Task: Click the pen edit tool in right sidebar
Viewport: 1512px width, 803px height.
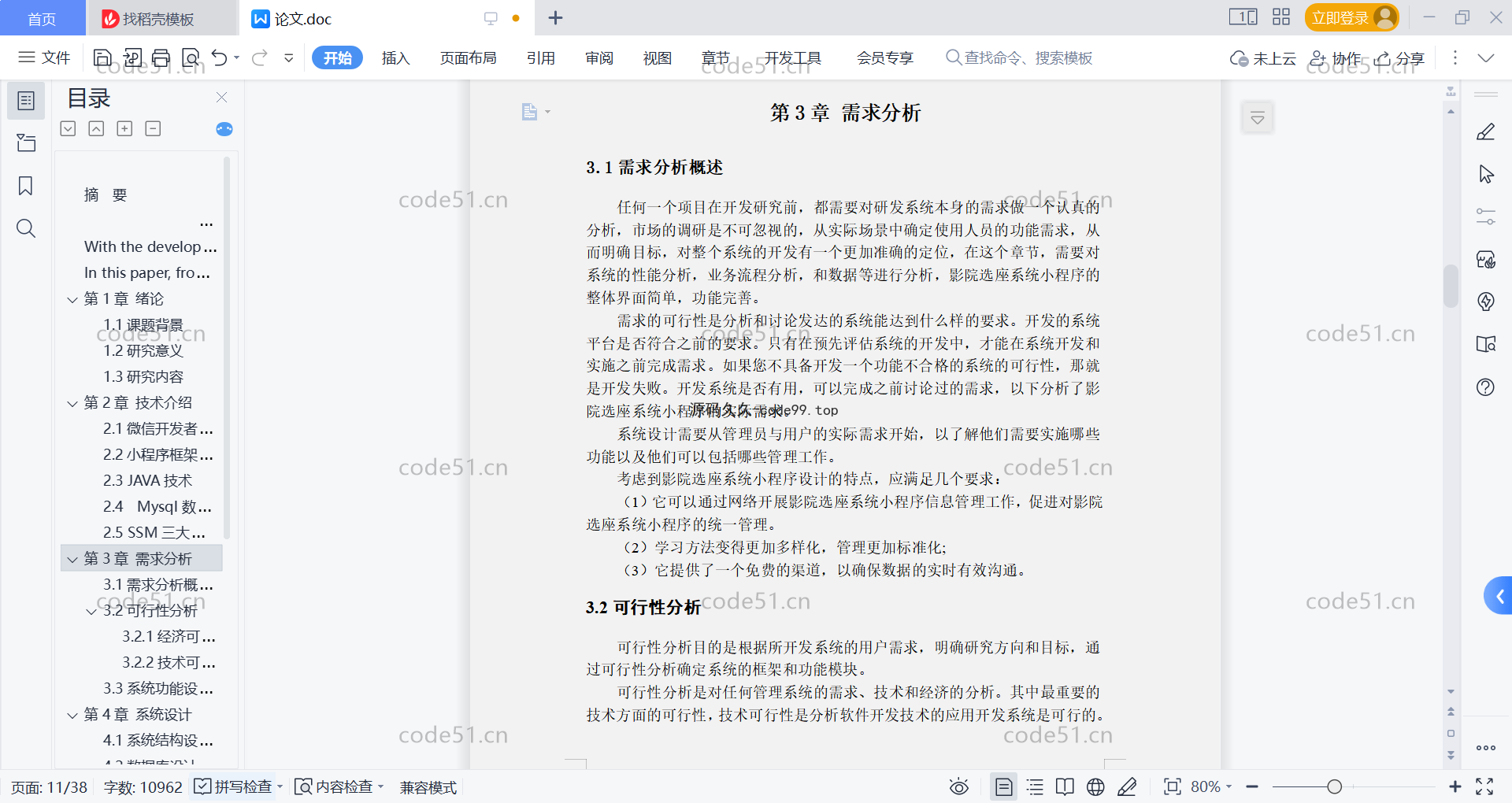Action: pos(1485,131)
